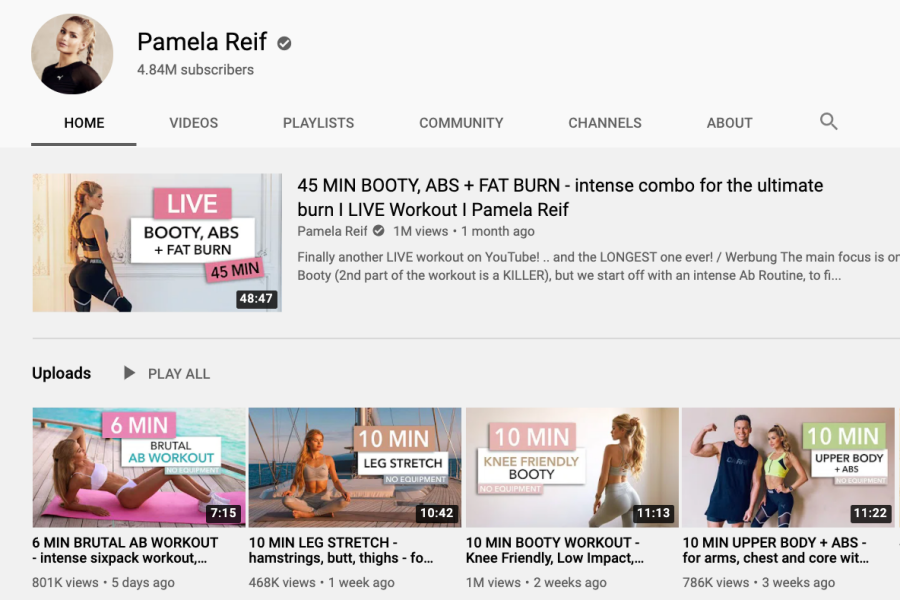Open the 6 MIN Brutal Ab Workout thumbnail
This screenshot has height=600, width=900.
coord(138,467)
